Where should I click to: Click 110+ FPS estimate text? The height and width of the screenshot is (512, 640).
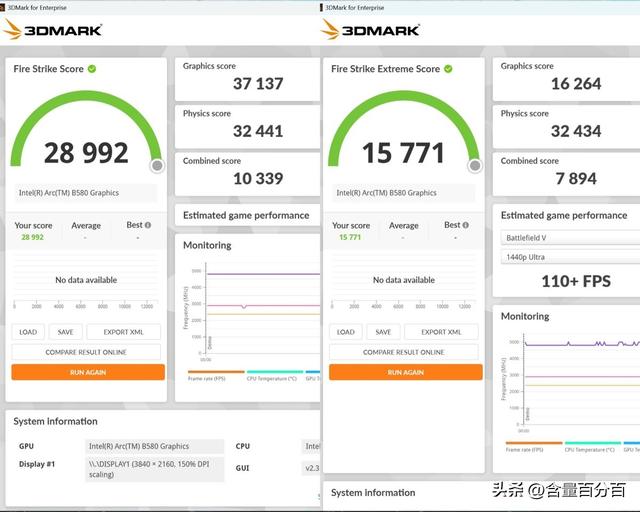pyautogui.click(x=576, y=281)
